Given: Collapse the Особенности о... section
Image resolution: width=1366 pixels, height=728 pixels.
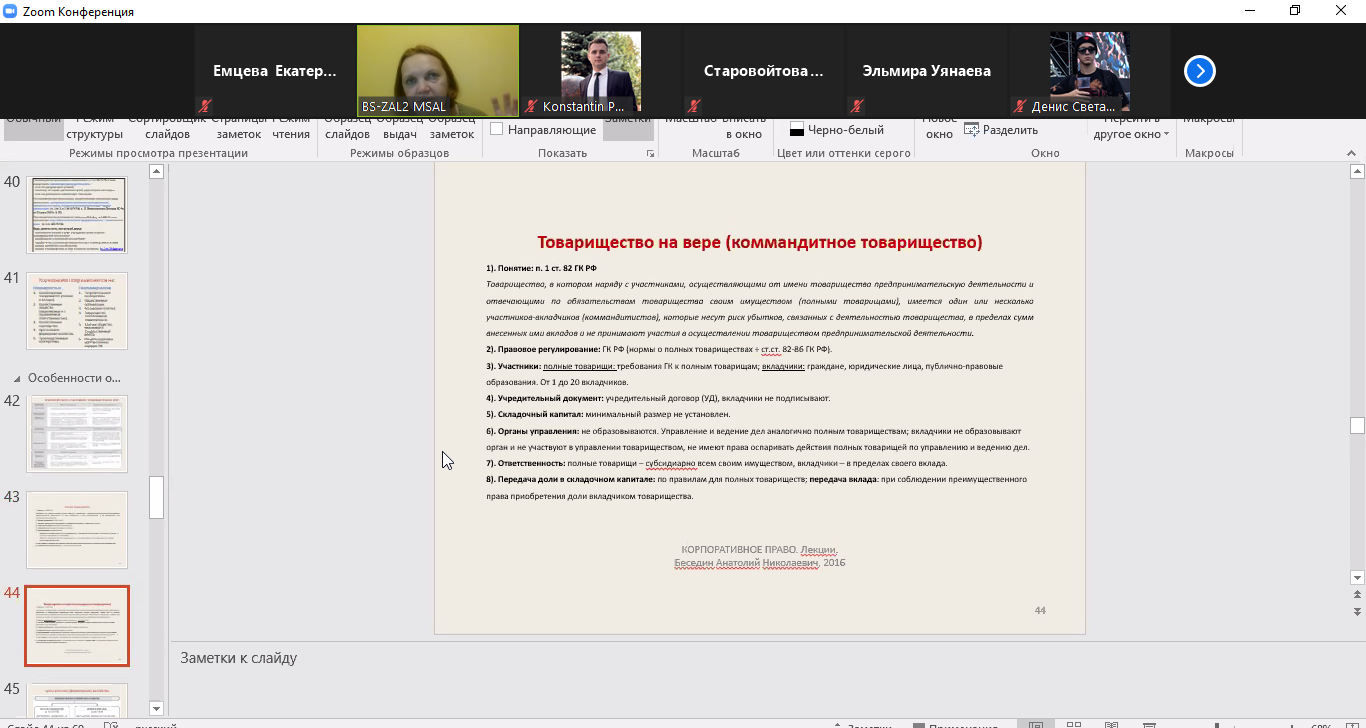Looking at the screenshot, I should 16,379.
